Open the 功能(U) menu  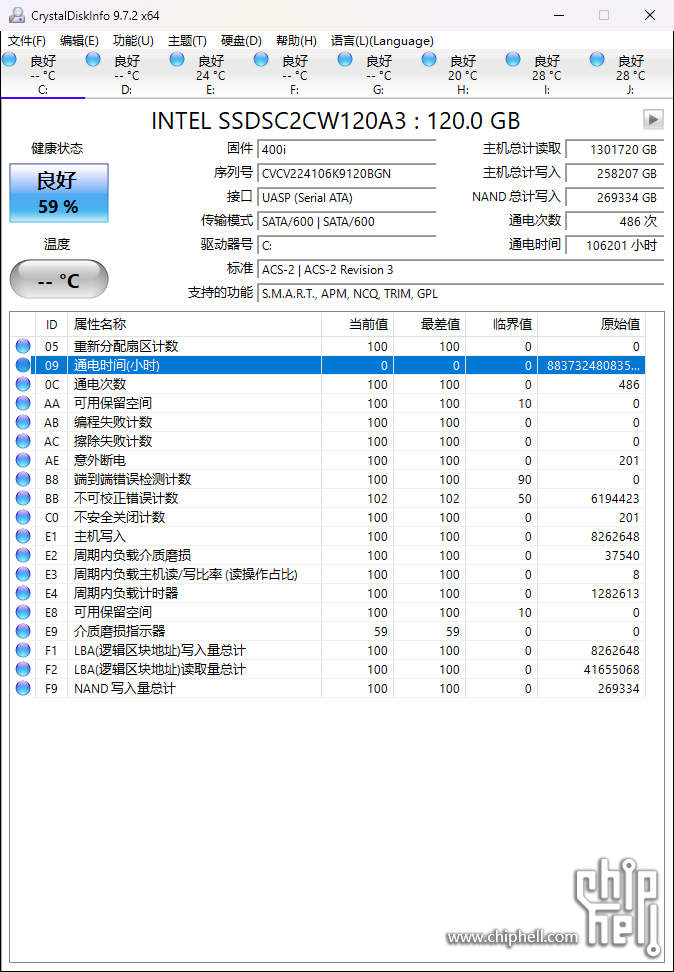point(133,41)
